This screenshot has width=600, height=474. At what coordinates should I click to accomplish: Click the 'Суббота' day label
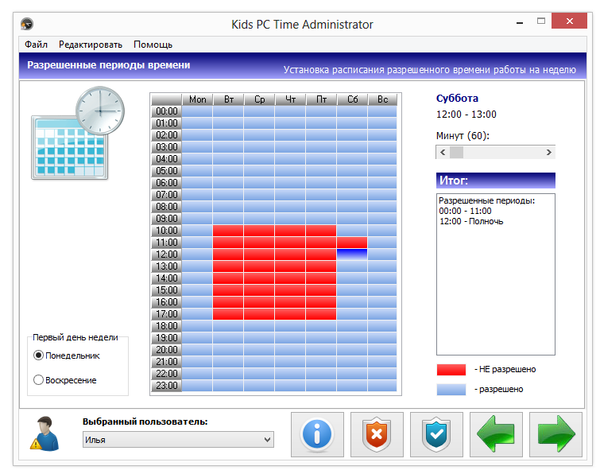click(457, 98)
